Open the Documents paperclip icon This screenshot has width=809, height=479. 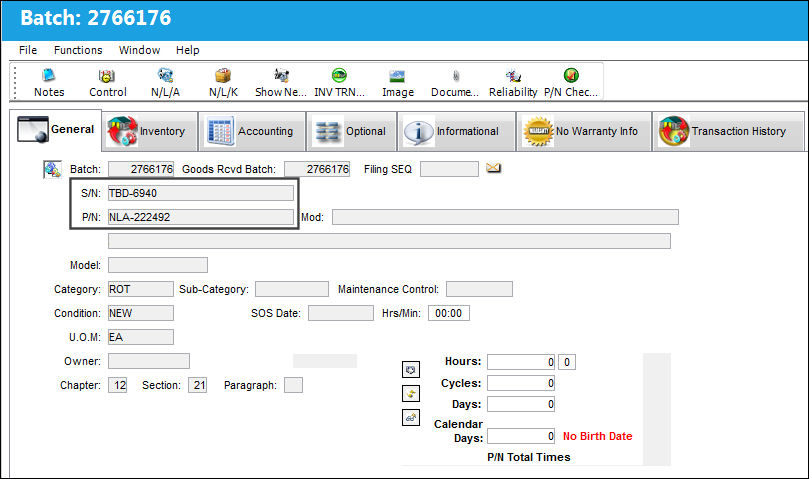(x=456, y=76)
